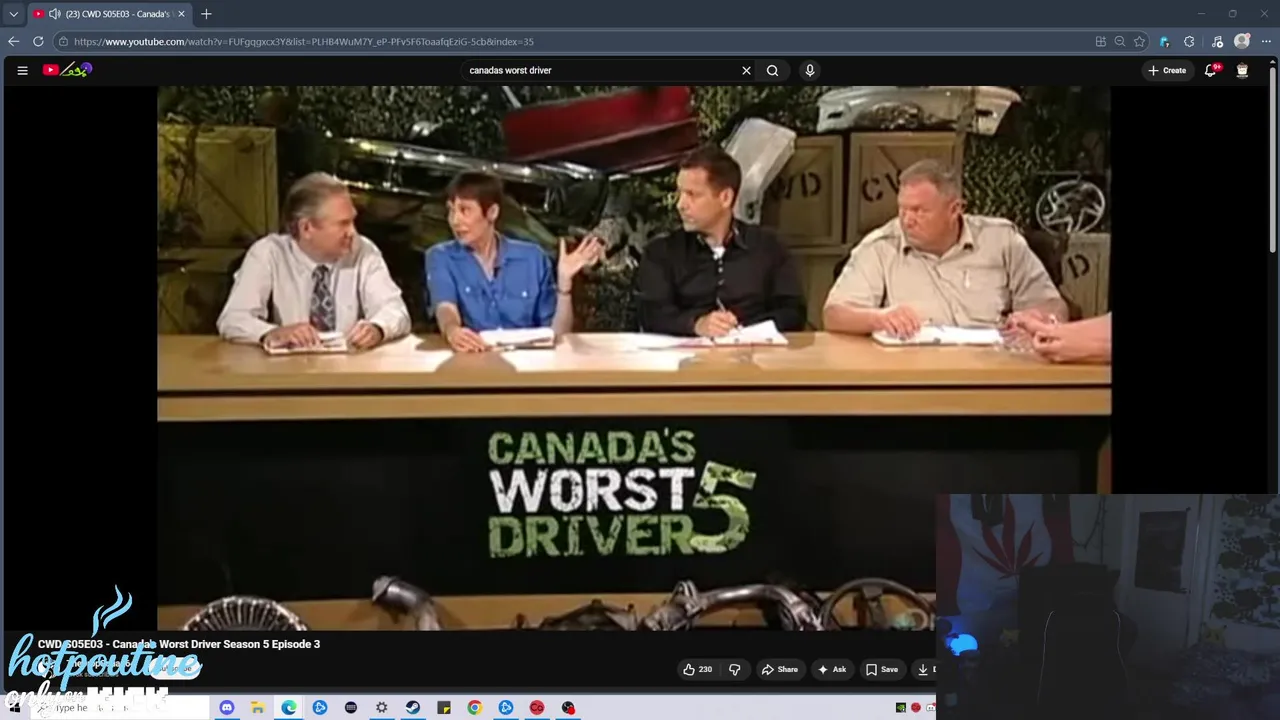Open the YouTube hamburger guide menu

(22, 70)
